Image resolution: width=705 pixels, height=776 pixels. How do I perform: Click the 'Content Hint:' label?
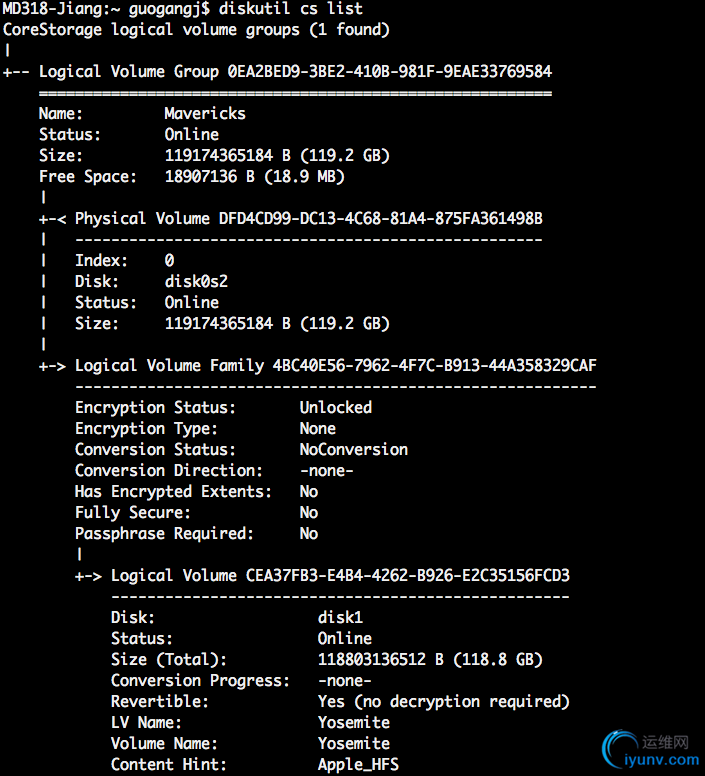169,765
